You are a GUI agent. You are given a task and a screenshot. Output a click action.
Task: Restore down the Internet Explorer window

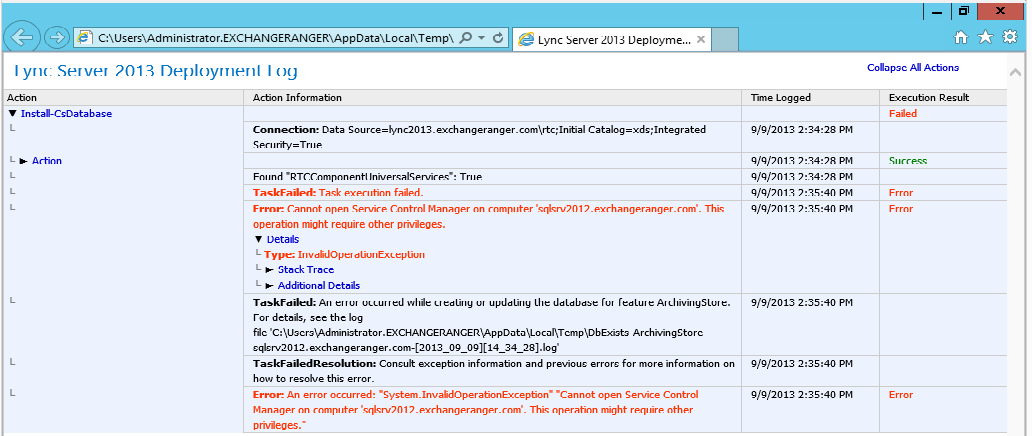tap(964, 11)
